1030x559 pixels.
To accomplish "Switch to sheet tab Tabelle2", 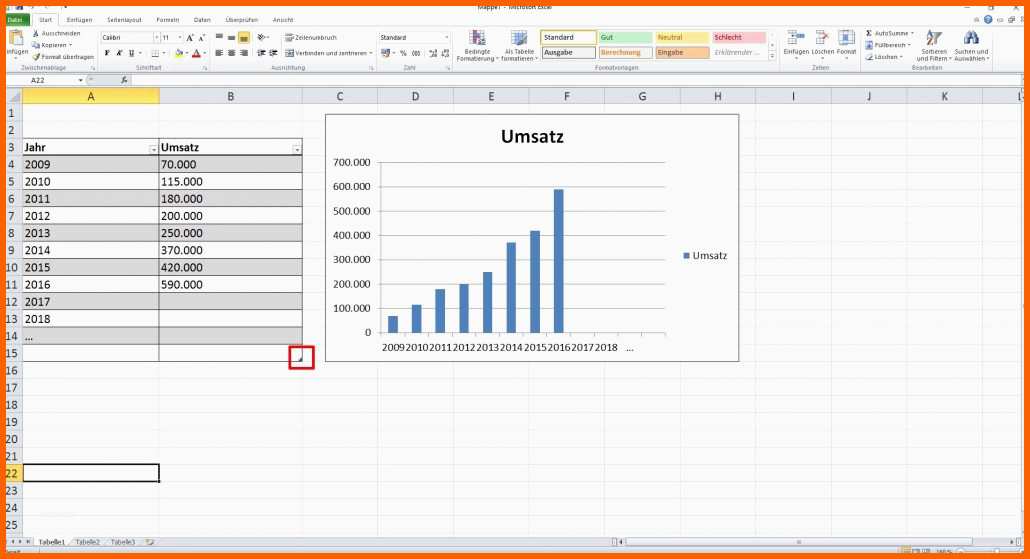I will [87, 543].
